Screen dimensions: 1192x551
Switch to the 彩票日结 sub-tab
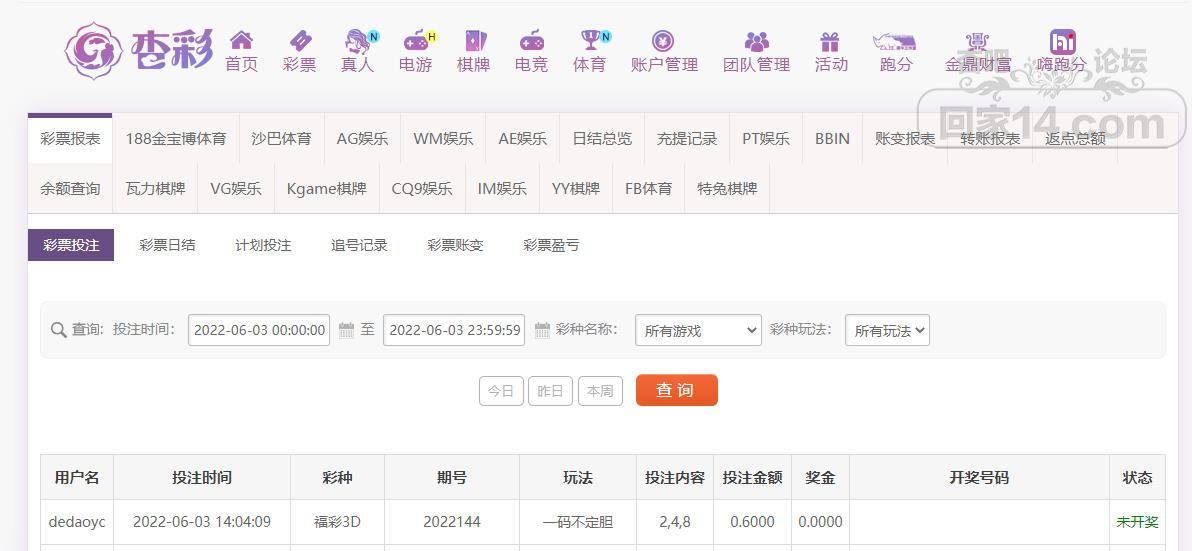click(x=167, y=245)
